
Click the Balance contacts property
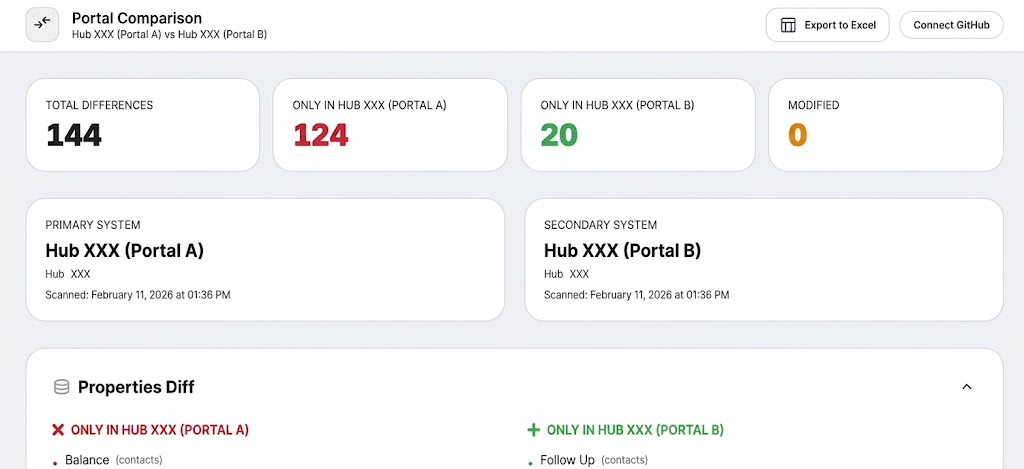coord(113,460)
